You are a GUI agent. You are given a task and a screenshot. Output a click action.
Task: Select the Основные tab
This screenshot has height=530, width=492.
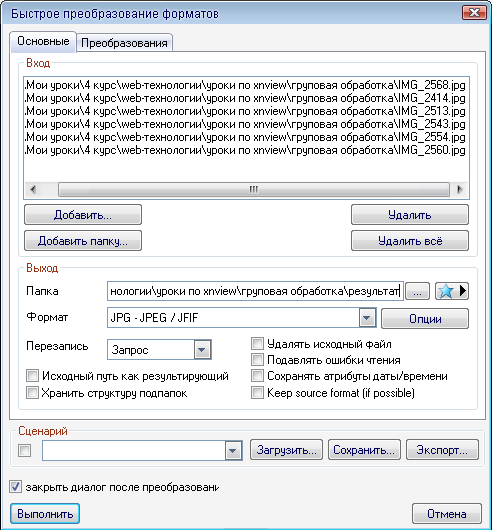[43, 41]
